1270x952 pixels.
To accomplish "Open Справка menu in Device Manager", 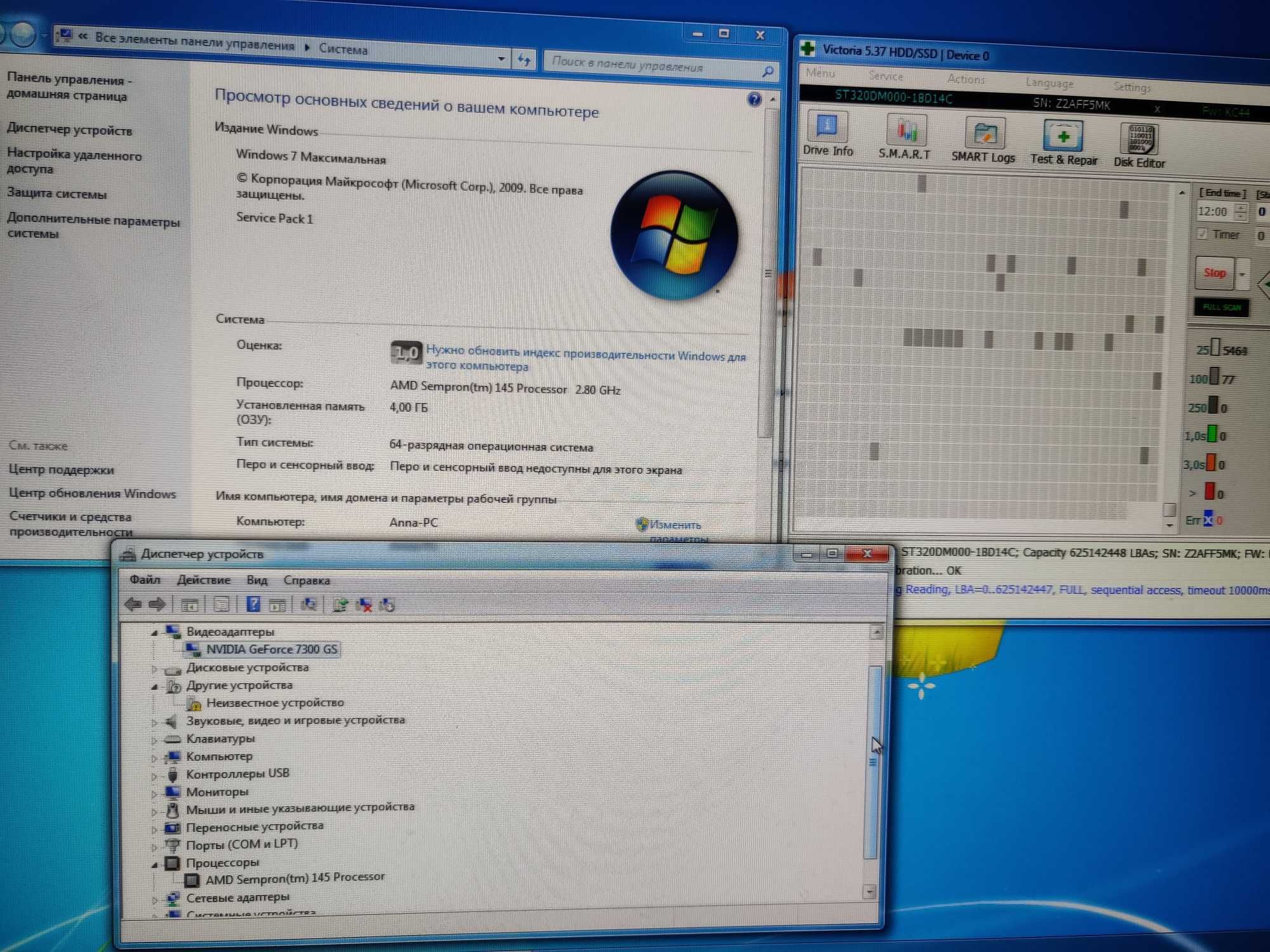I will pyautogui.click(x=307, y=580).
